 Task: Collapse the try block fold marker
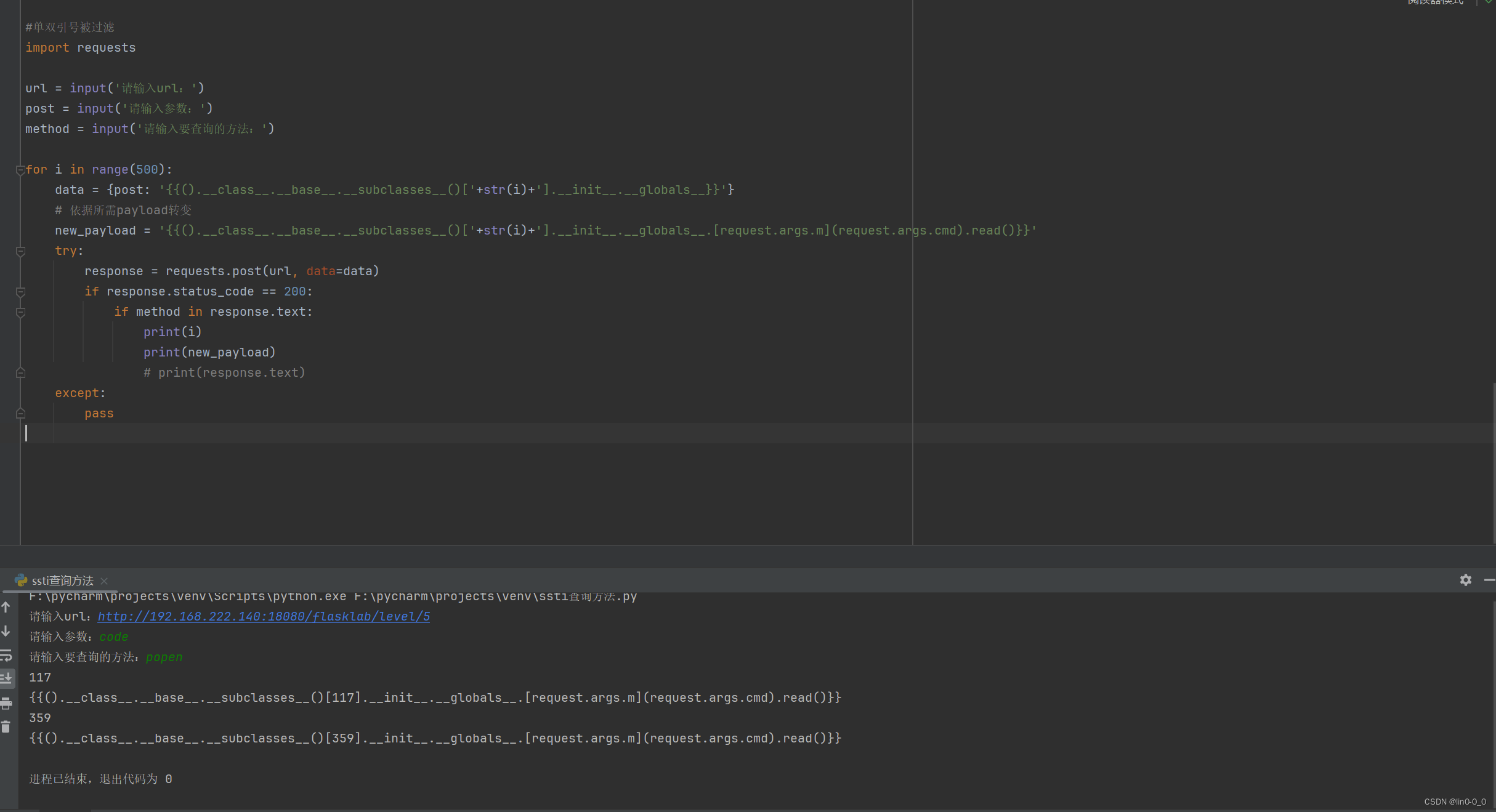pyautogui.click(x=20, y=251)
